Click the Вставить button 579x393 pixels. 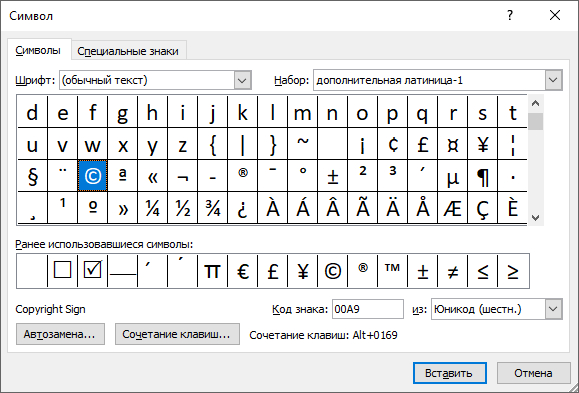pyautogui.click(x=450, y=373)
